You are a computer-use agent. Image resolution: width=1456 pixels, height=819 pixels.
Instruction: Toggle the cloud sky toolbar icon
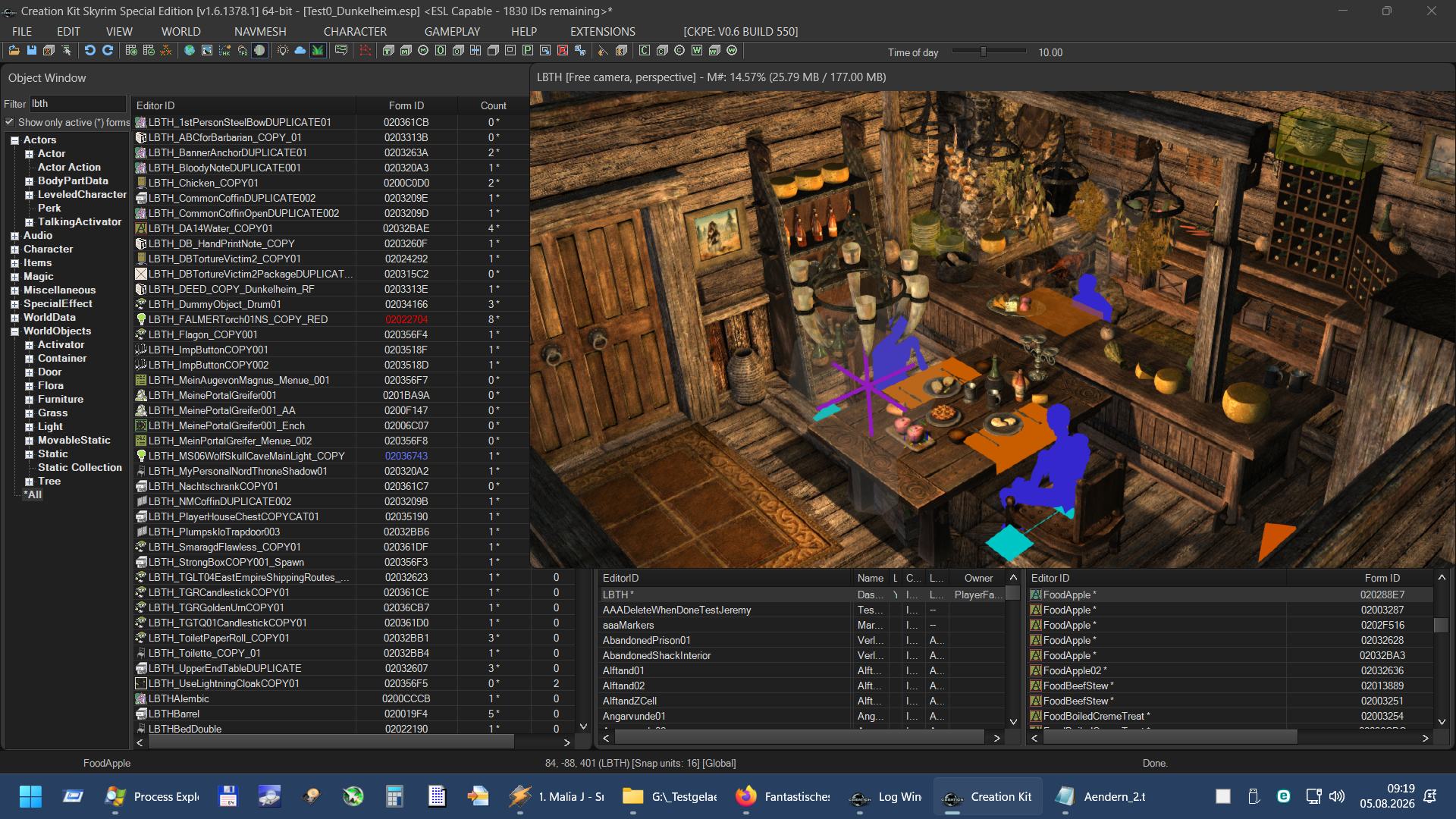[300, 51]
